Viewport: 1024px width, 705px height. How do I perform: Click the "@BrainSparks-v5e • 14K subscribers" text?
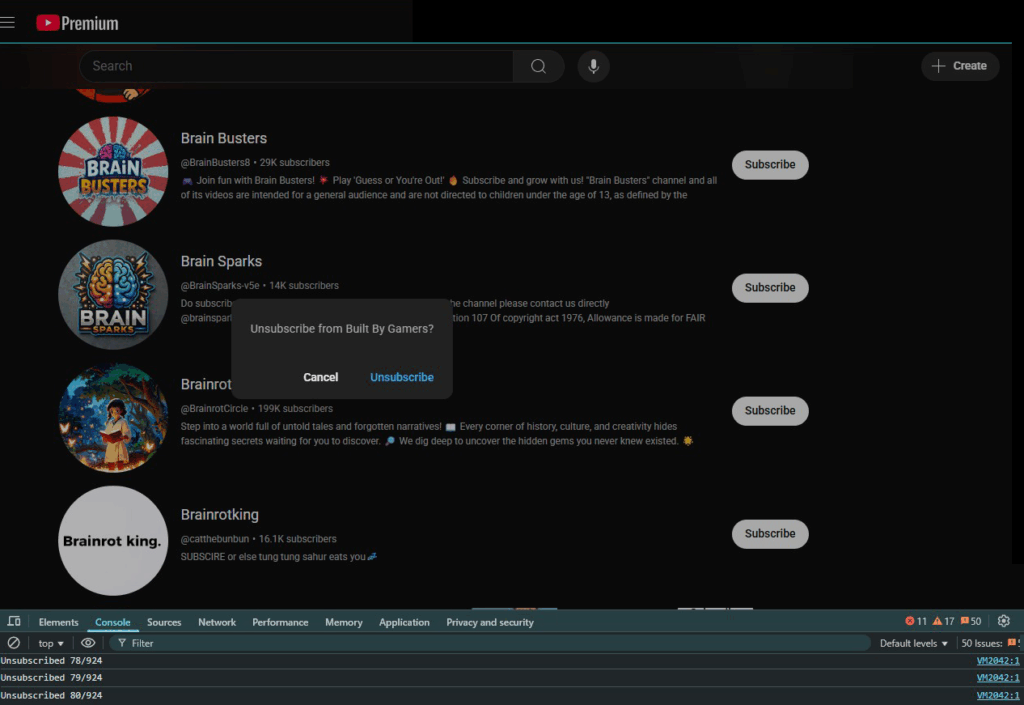(260, 286)
